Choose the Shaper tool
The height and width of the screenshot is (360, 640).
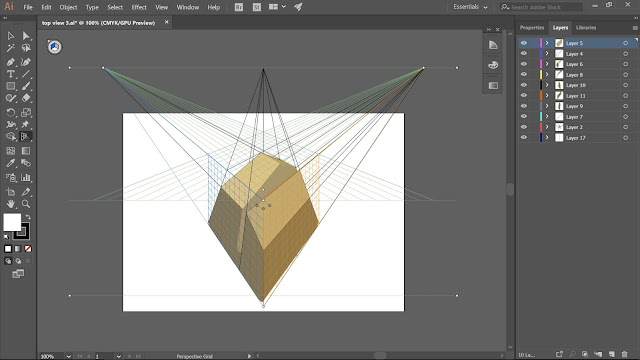(11, 98)
